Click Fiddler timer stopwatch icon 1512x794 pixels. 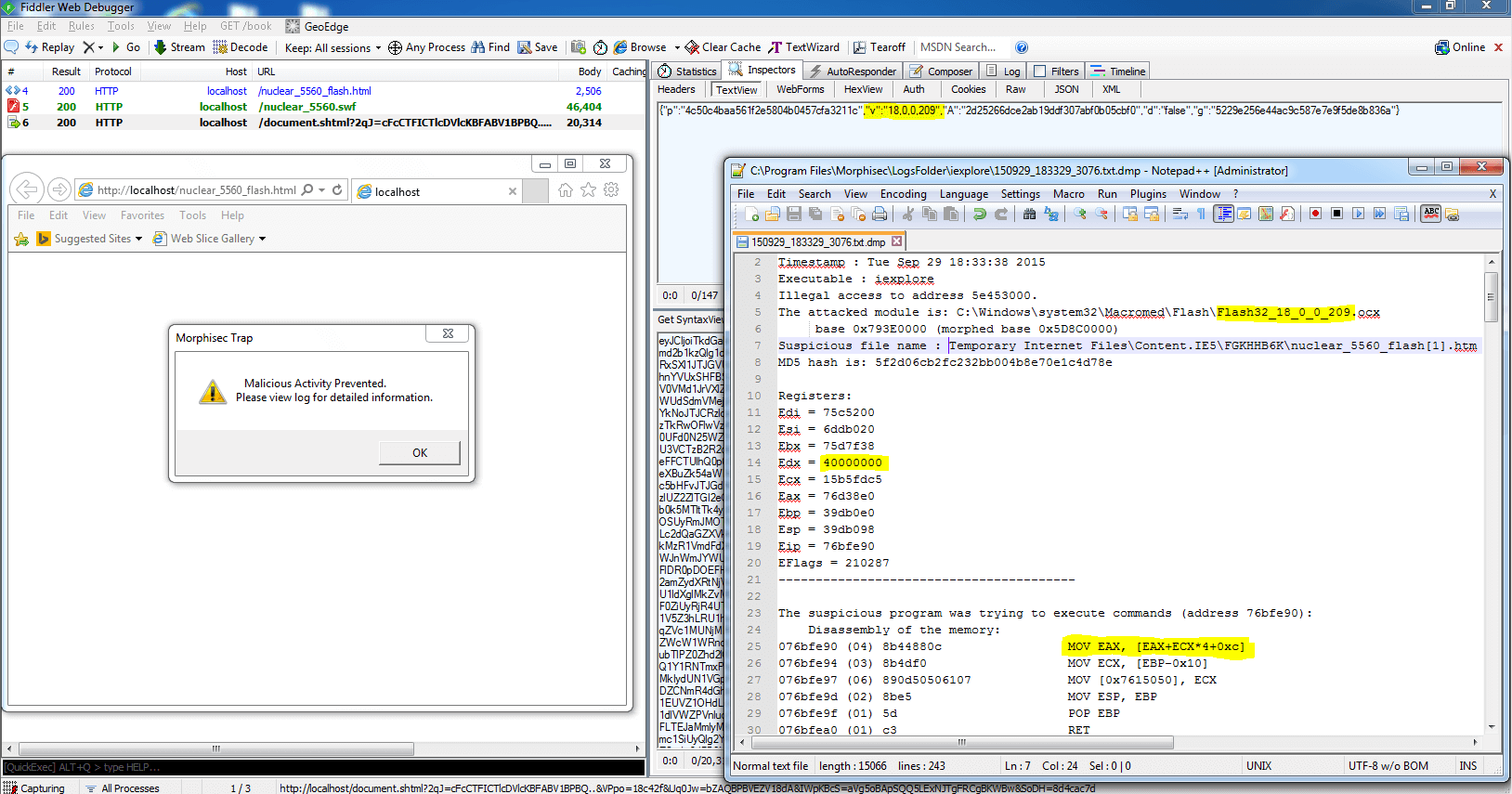tap(600, 47)
